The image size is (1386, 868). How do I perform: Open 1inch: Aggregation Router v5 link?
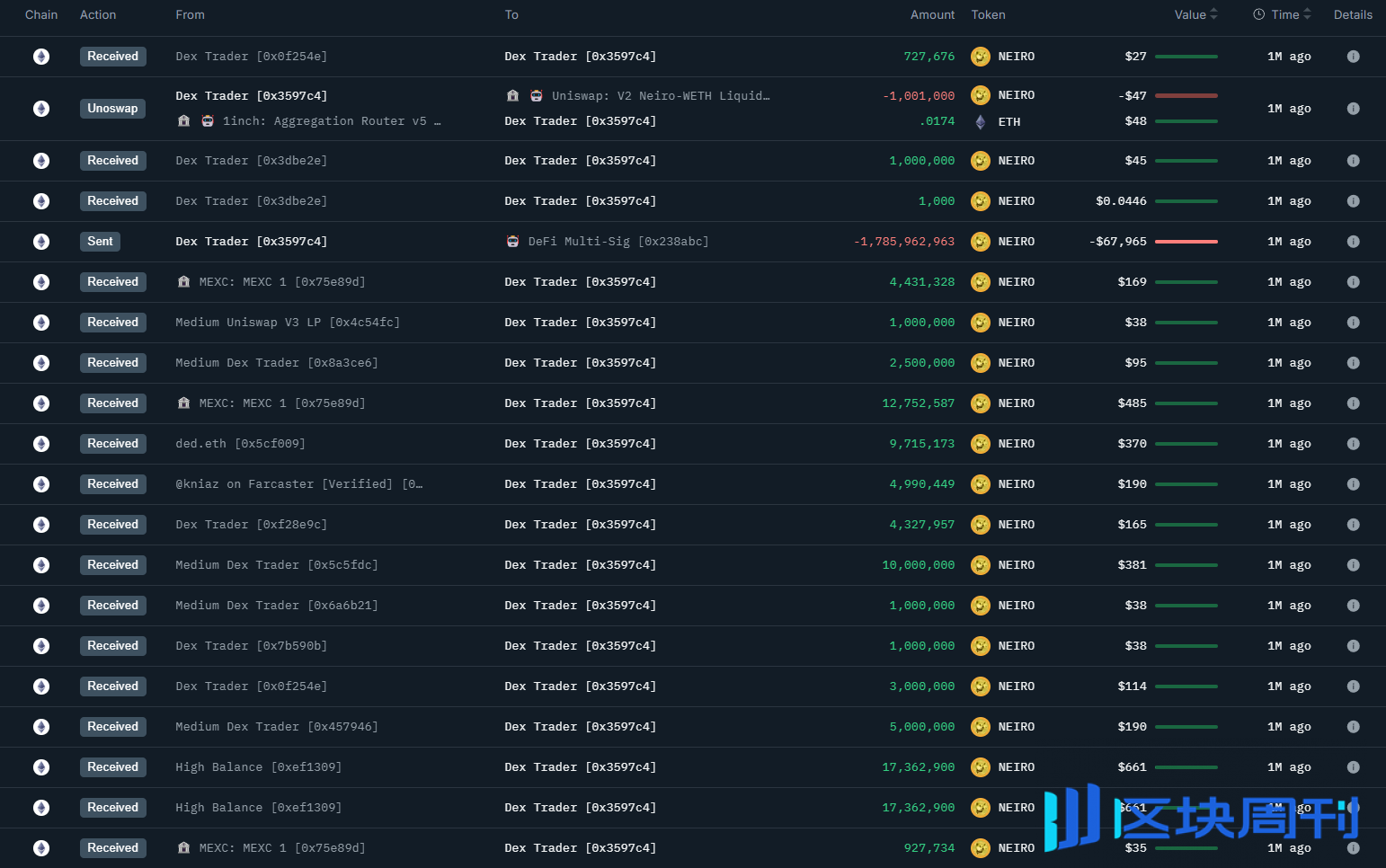tap(332, 120)
